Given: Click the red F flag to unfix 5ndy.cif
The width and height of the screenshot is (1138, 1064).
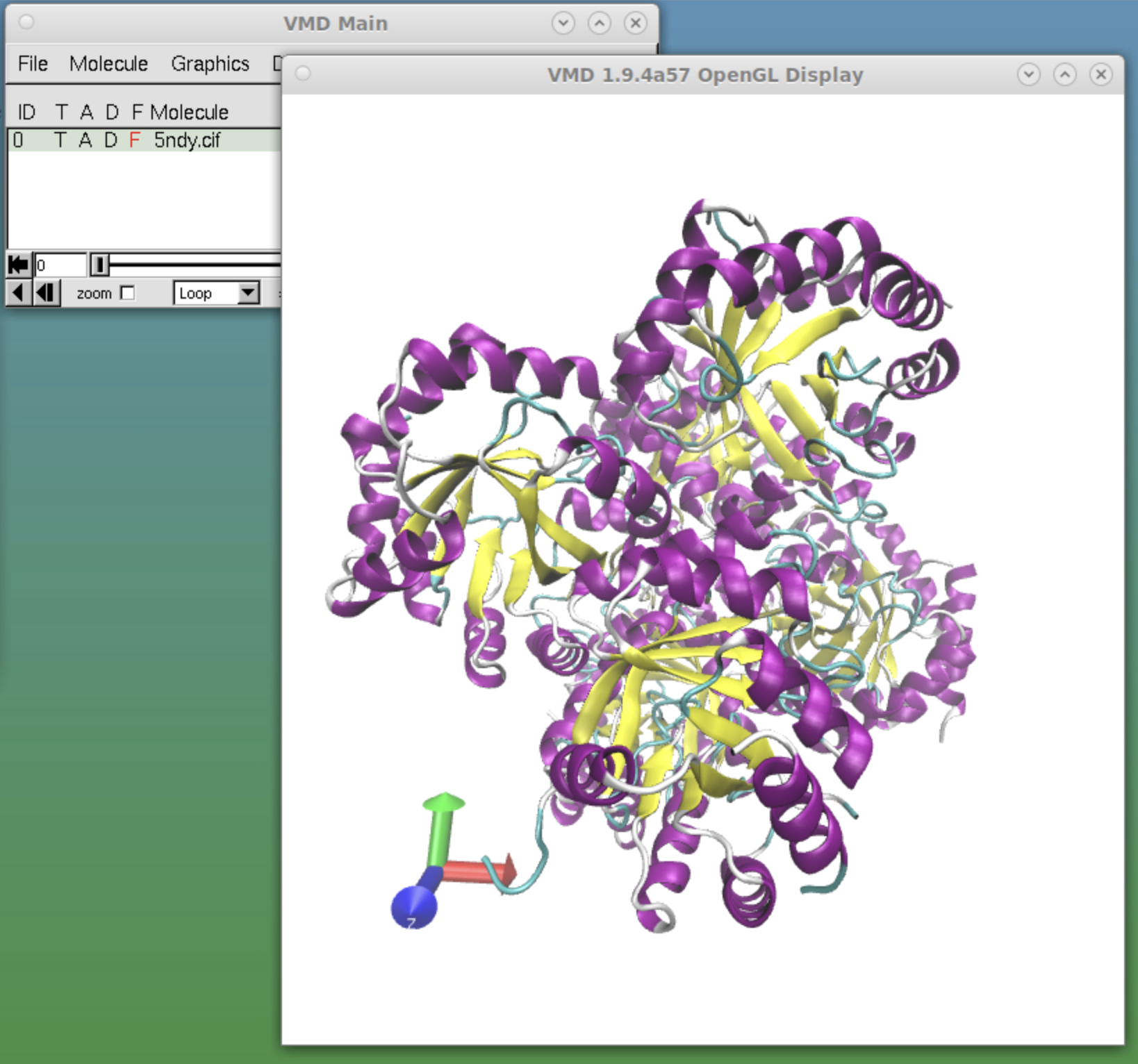Looking at the screenshot, I should [x=135, y=140].
